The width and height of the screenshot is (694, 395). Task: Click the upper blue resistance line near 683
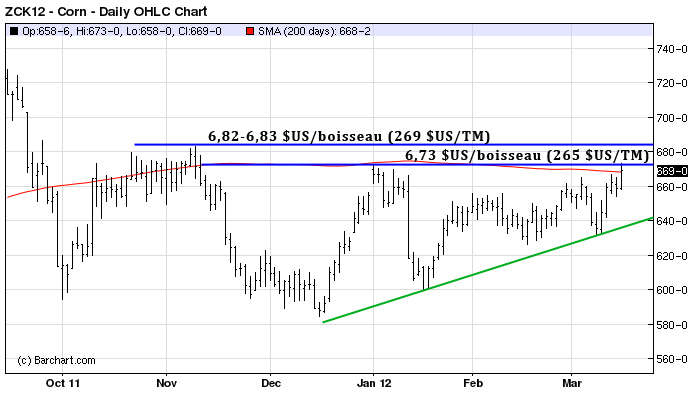[394, 144]
